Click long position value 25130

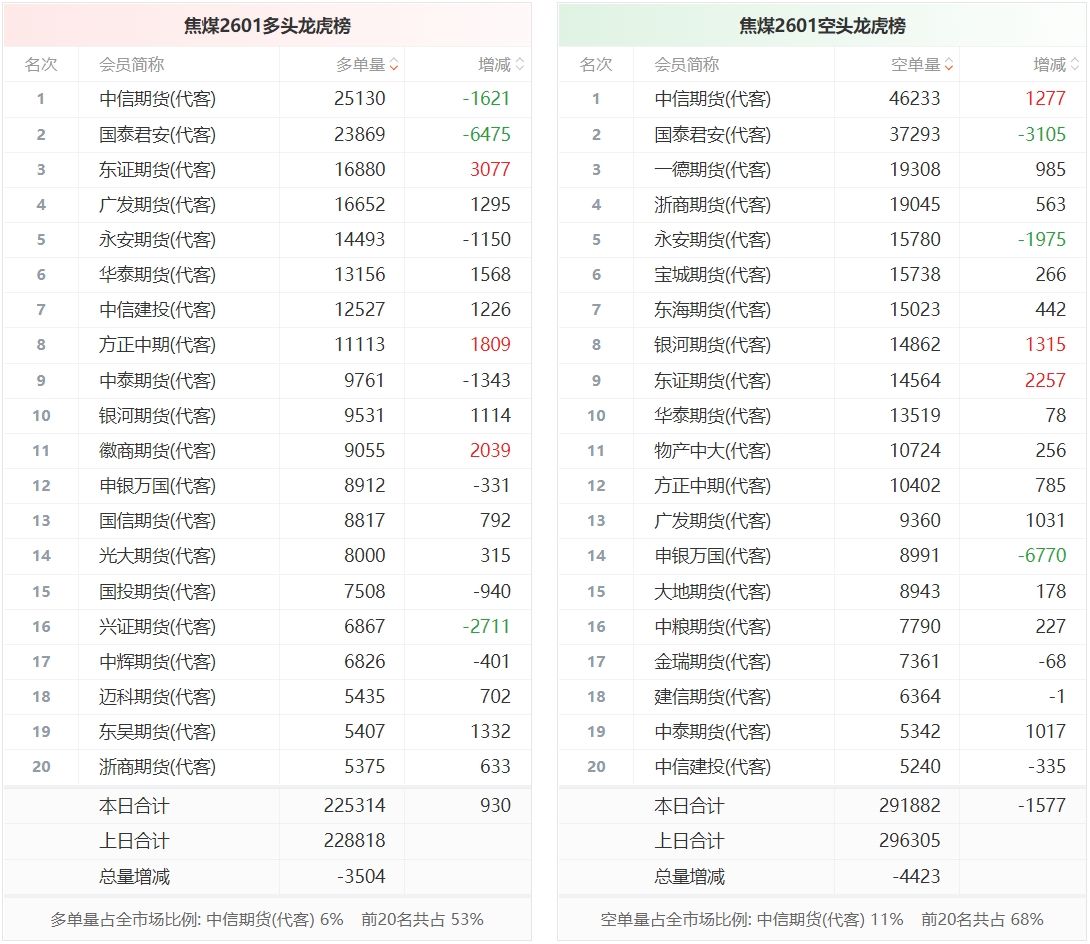coord(359,99)
